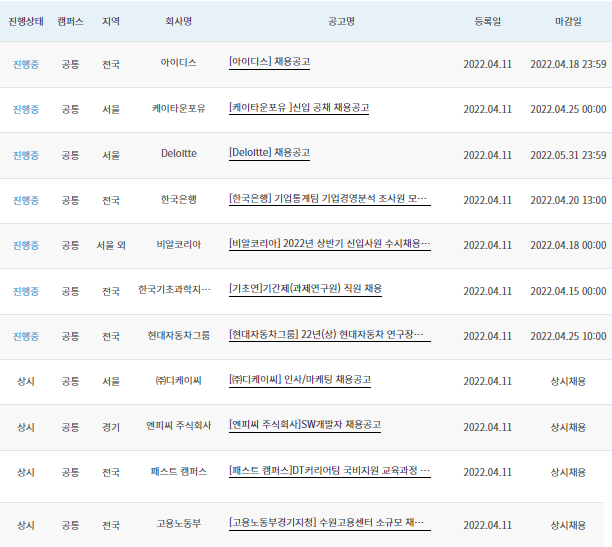Click company name 아이디스
Viewport: 612px width, 547px height.
[x=178, y=62]
